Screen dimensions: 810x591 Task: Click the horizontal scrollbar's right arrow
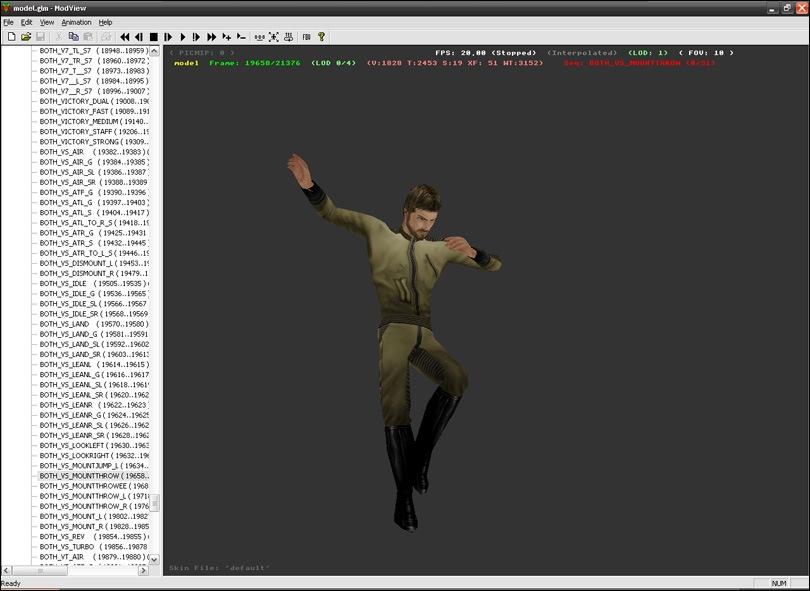144,571
